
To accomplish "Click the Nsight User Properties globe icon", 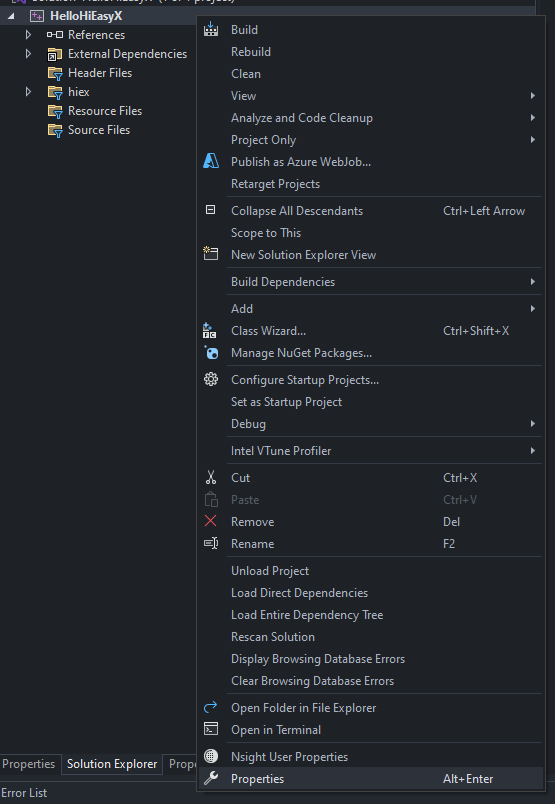I will [211, 756].
